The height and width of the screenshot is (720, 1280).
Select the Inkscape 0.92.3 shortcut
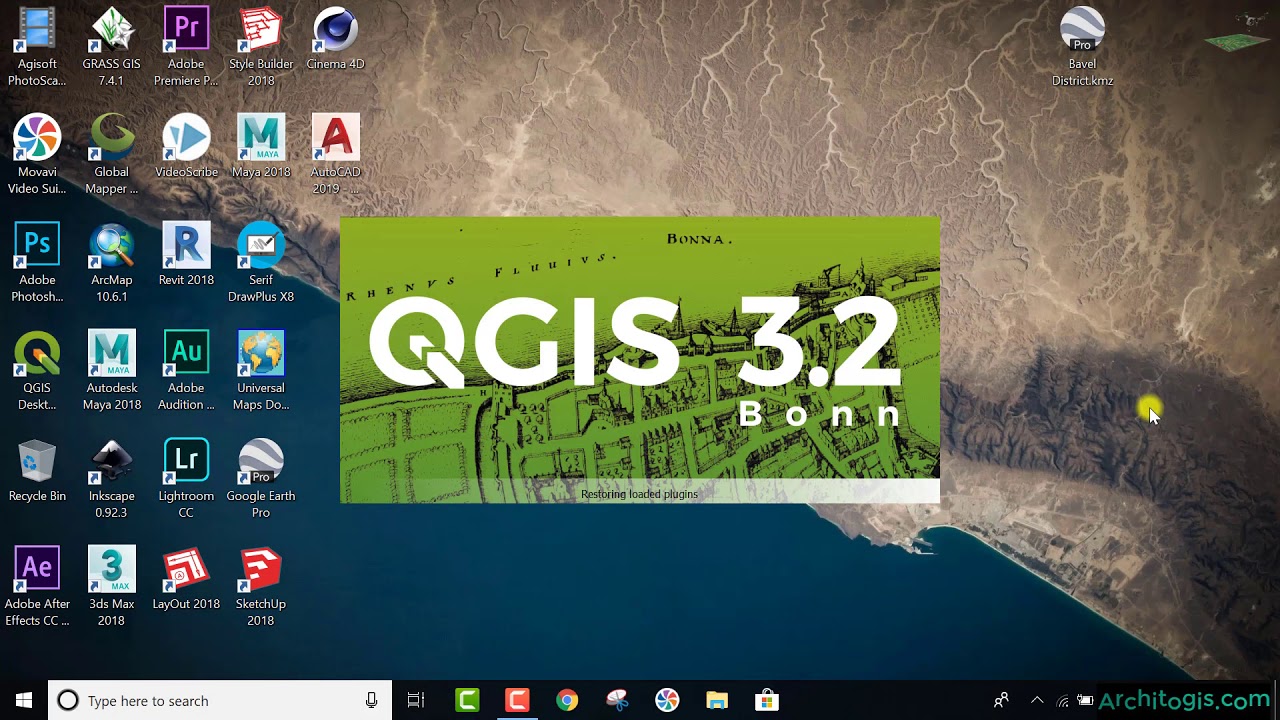click(x=111, y=478)
